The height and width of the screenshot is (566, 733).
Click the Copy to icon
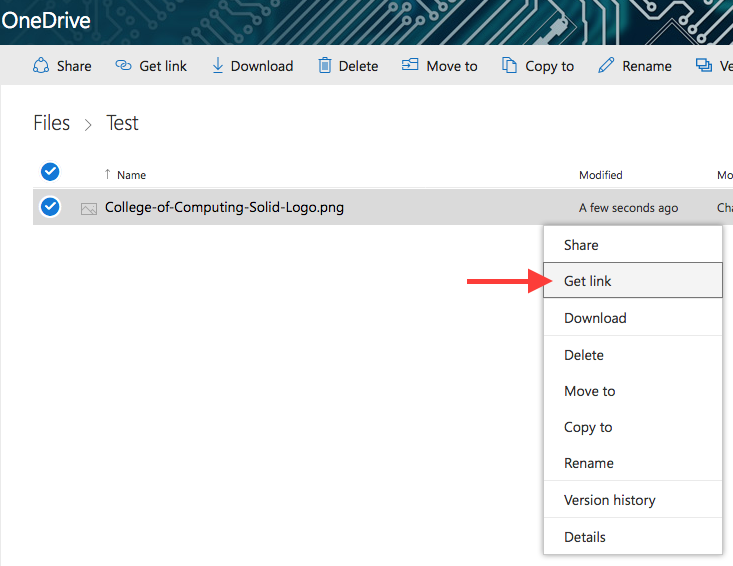(x=510, y=66)
